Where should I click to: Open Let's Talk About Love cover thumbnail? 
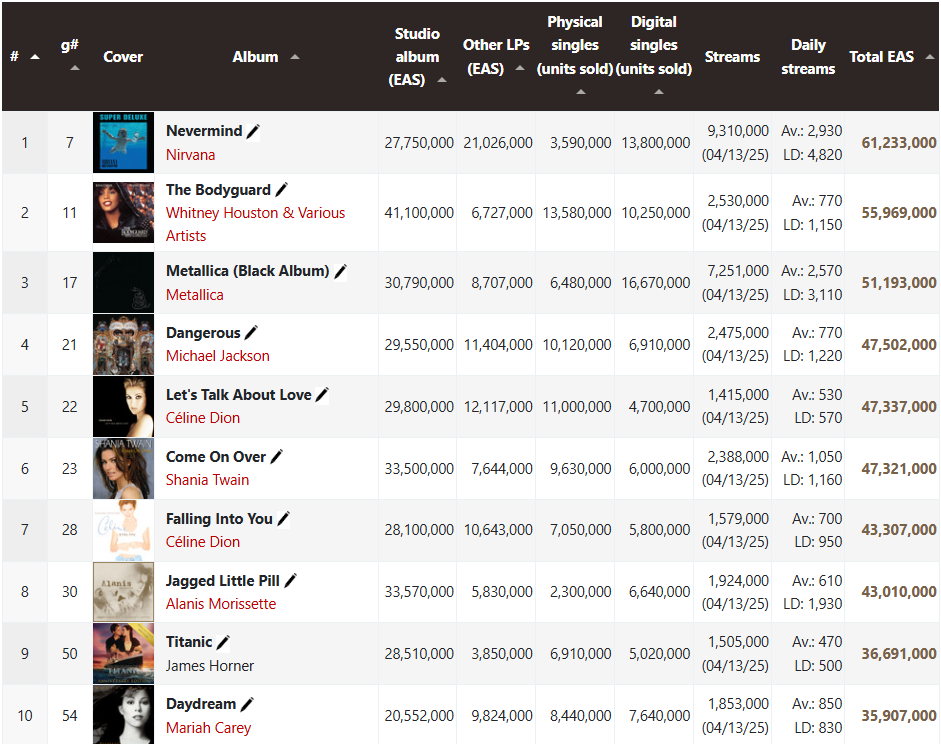click(123, 406)
